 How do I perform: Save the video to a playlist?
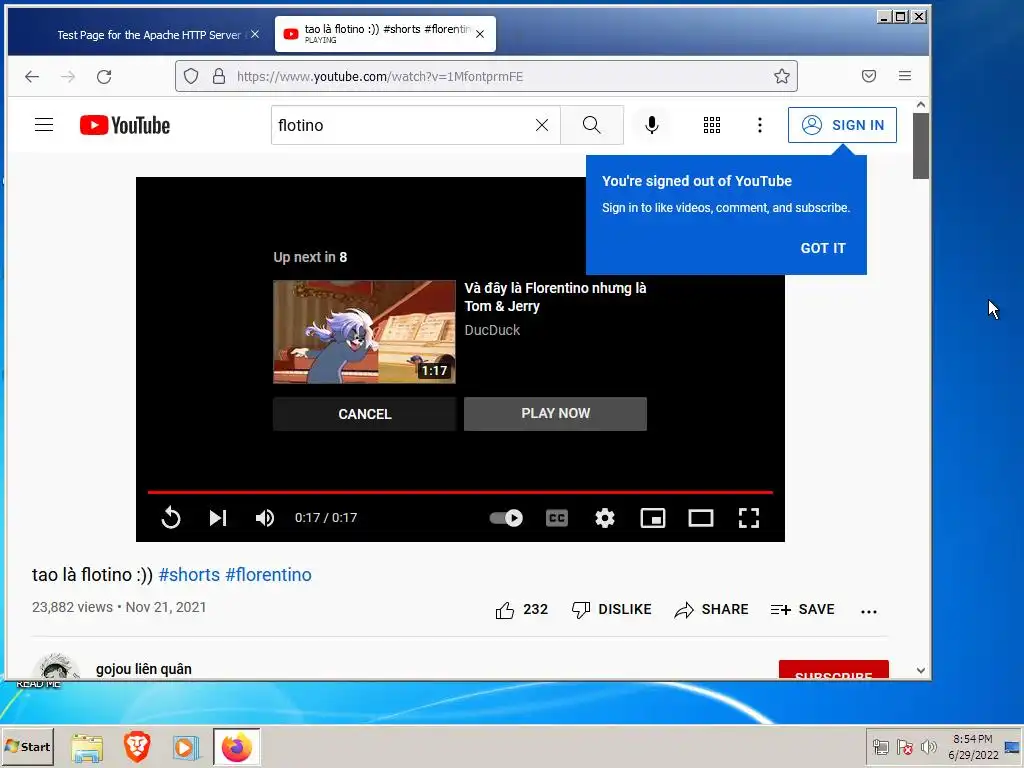click(803, 610)
